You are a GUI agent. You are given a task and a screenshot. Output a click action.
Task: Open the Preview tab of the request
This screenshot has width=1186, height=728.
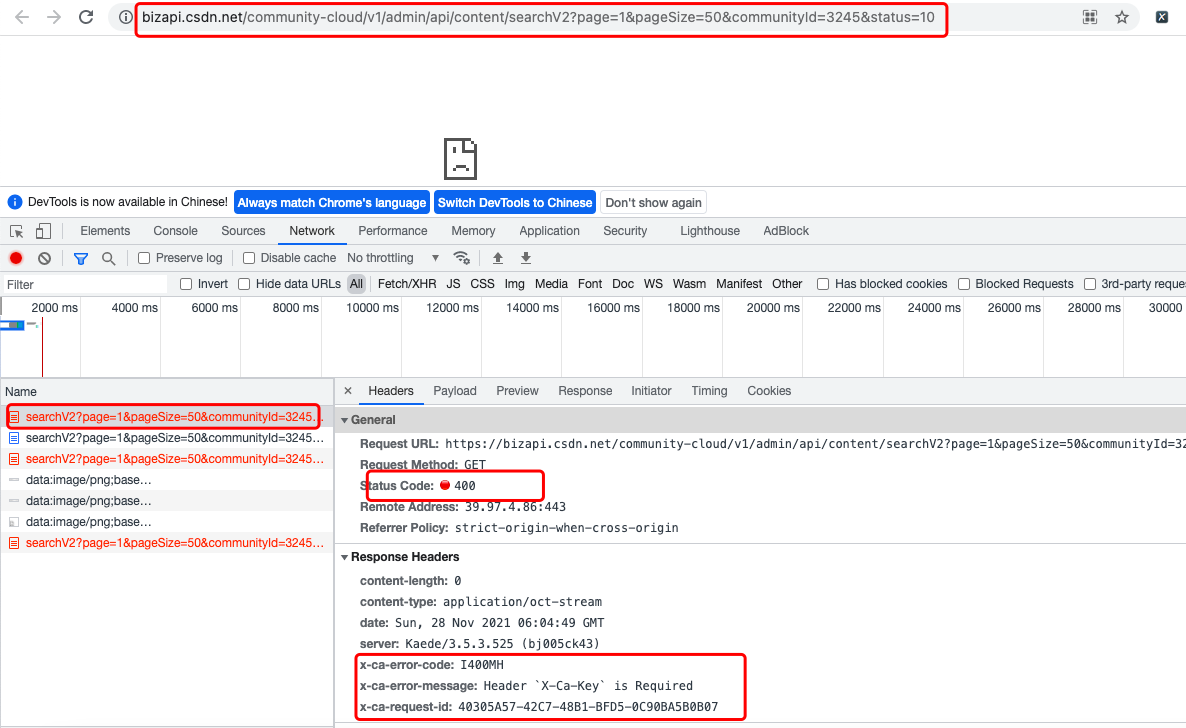[517, 390]
